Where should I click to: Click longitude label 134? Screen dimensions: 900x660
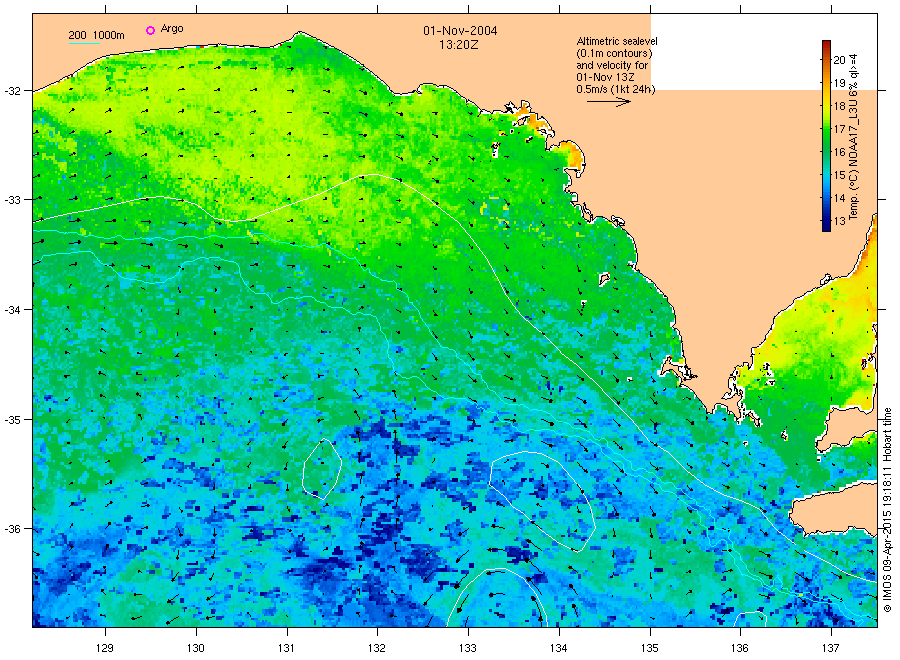tap(558, 648)
